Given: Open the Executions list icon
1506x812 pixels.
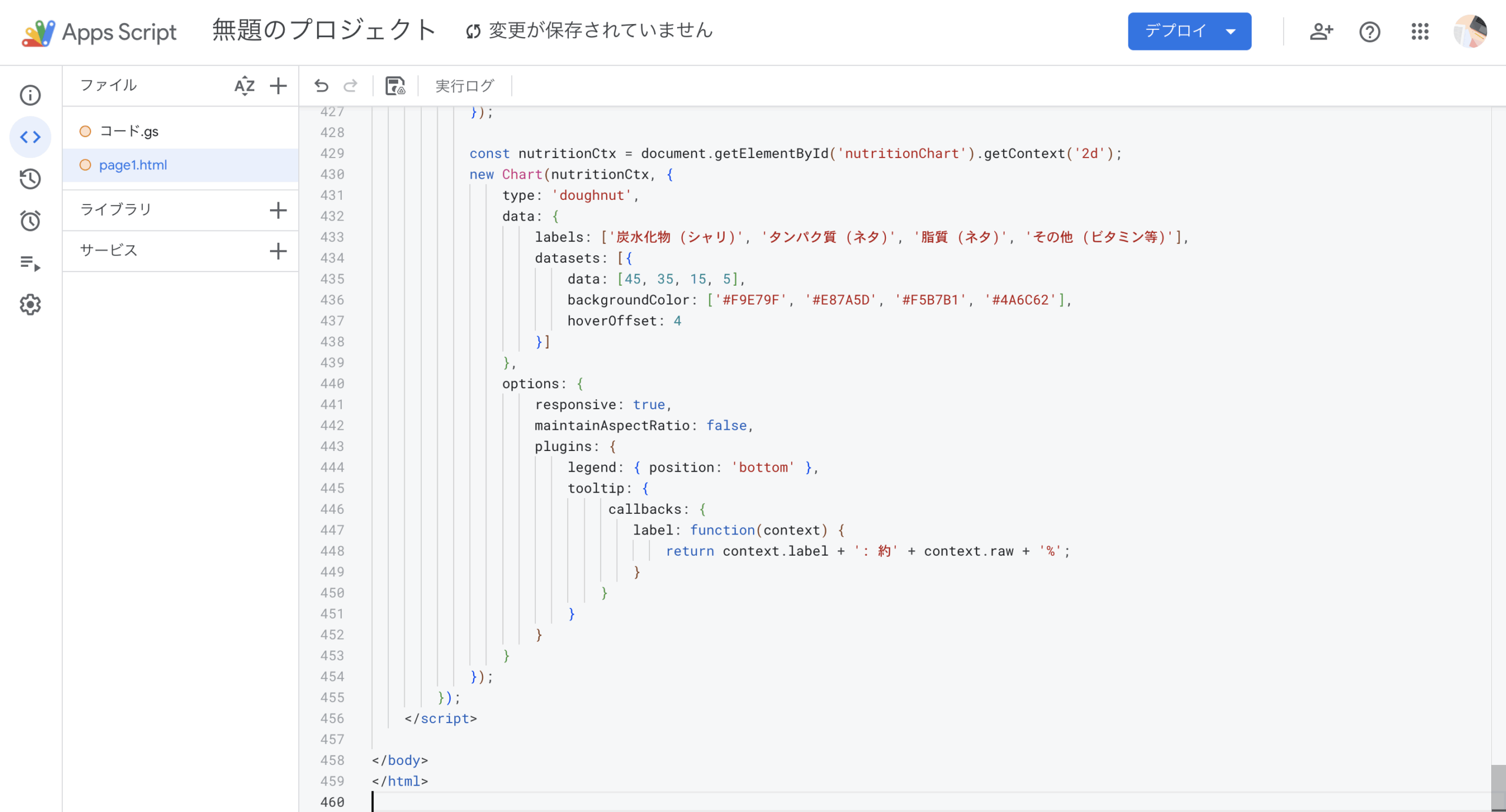Looking at the screenshot, I should 31,263.
